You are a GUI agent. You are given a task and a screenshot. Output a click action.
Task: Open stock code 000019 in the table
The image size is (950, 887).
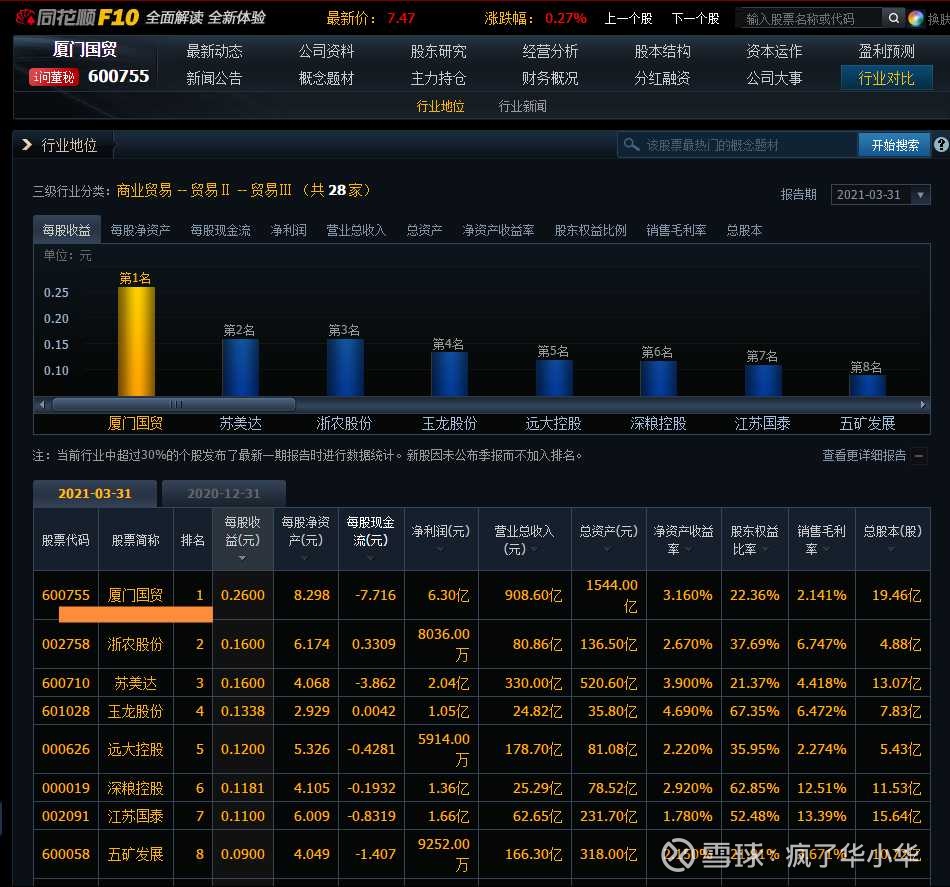(x=65, y=788)
